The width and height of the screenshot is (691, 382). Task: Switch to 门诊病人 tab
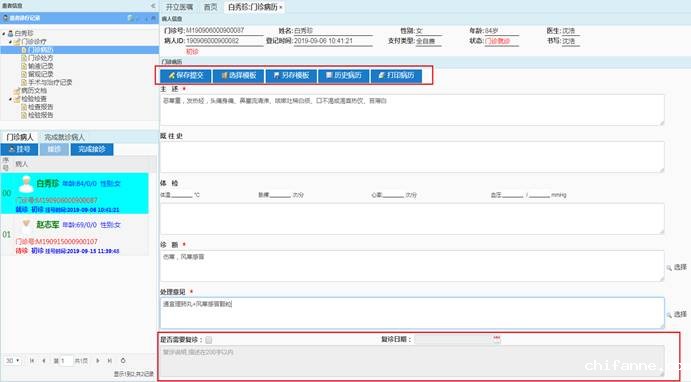(20, 137)
